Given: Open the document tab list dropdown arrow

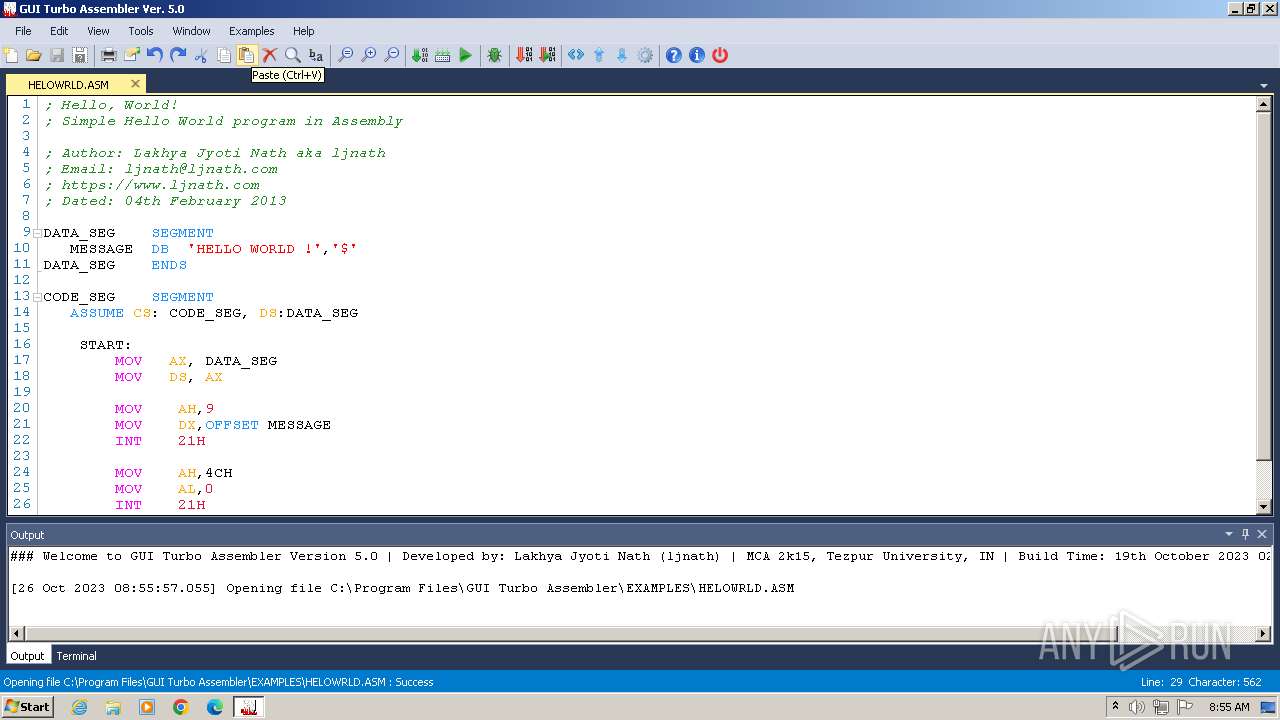Looking at the screenshot, I should [x=1265, y=86].
